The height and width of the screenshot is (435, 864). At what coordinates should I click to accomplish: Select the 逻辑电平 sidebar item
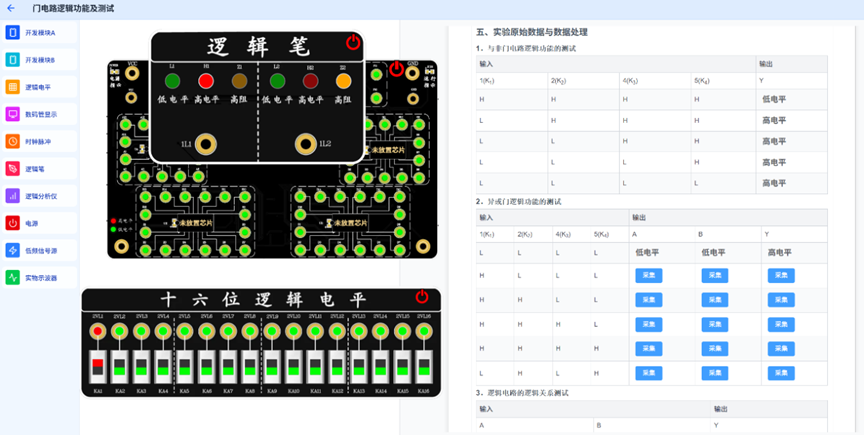coord(38,87)
